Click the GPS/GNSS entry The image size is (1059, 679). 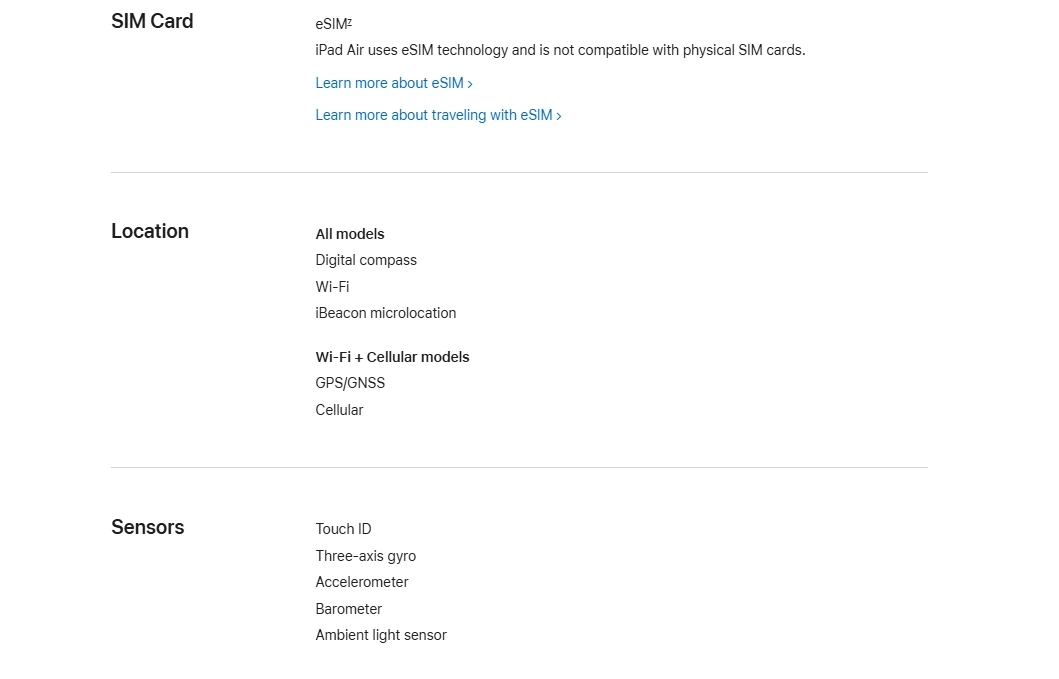tap(350, 383)
